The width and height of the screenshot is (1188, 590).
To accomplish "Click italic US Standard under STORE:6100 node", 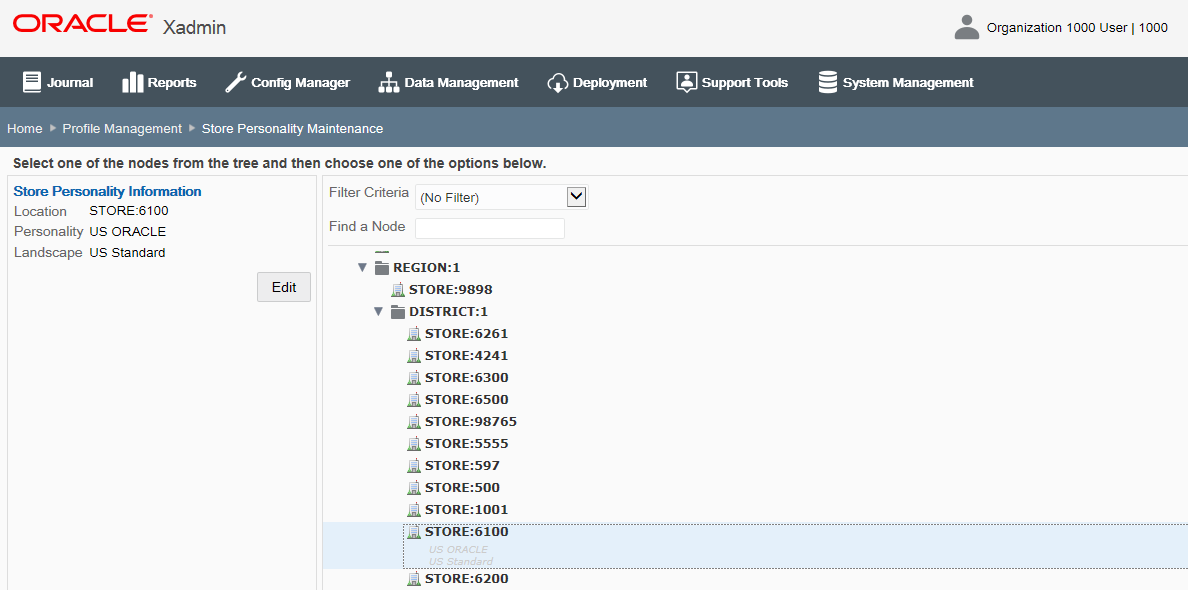I will pos(461,561).
